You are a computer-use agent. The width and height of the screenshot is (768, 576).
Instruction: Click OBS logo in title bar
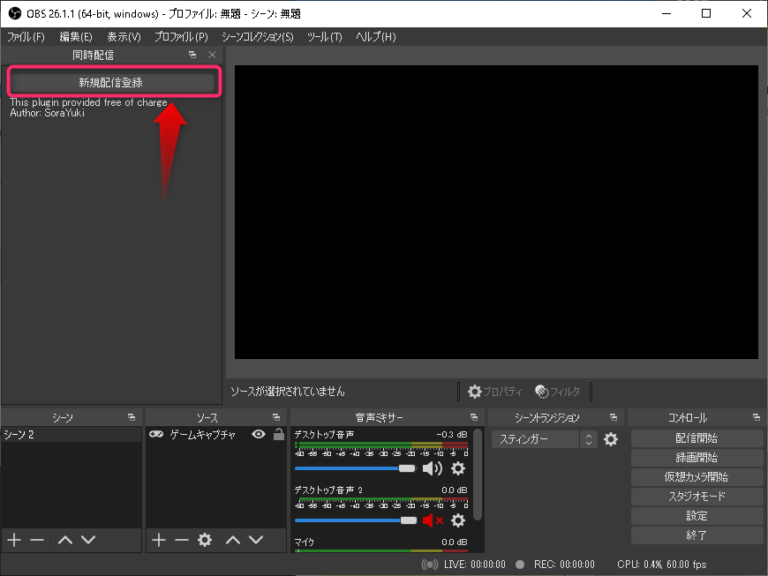click(x=15, y=13)
